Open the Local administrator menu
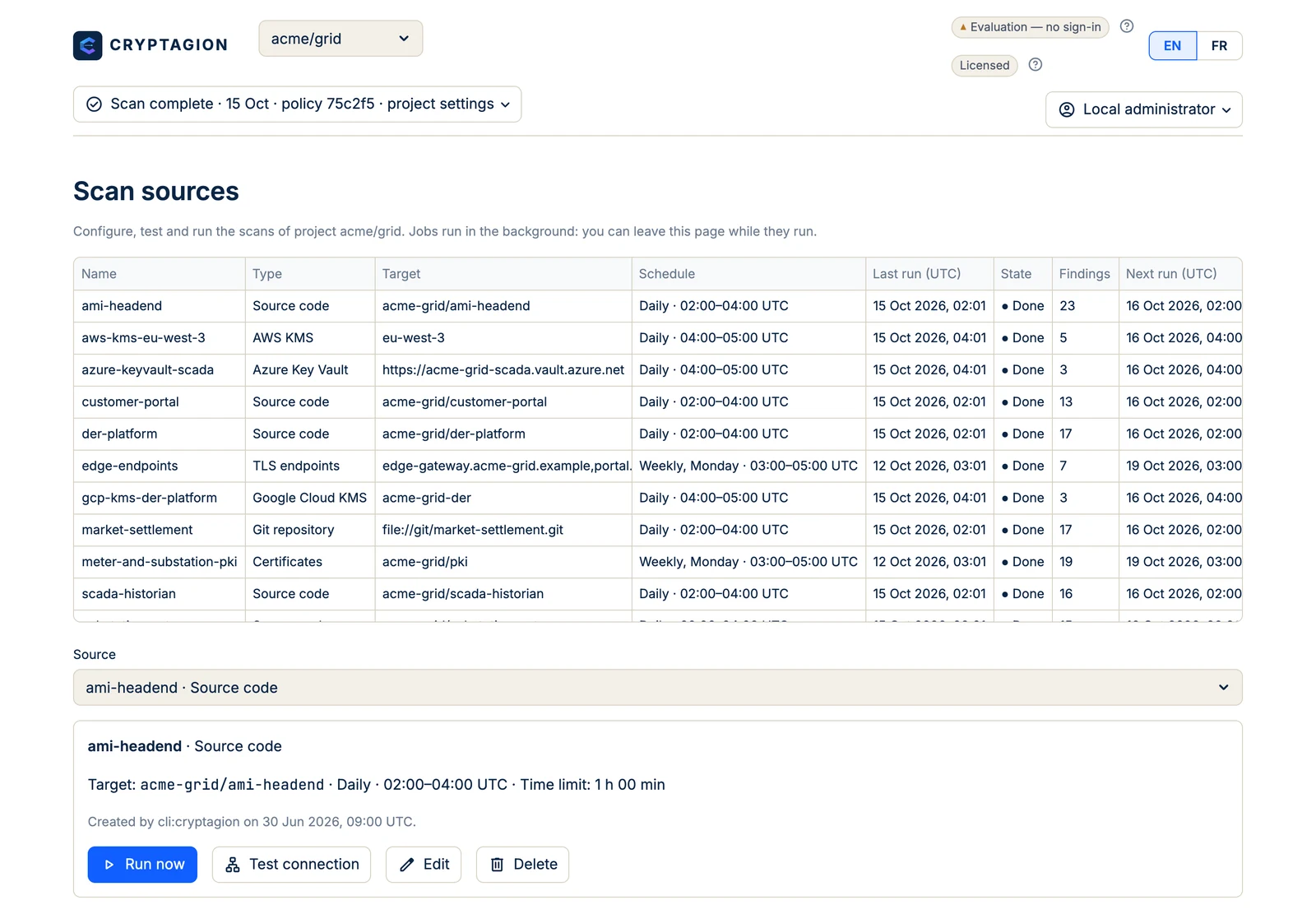Screen dimensions: 1316x914 [x=1144, y=109]
